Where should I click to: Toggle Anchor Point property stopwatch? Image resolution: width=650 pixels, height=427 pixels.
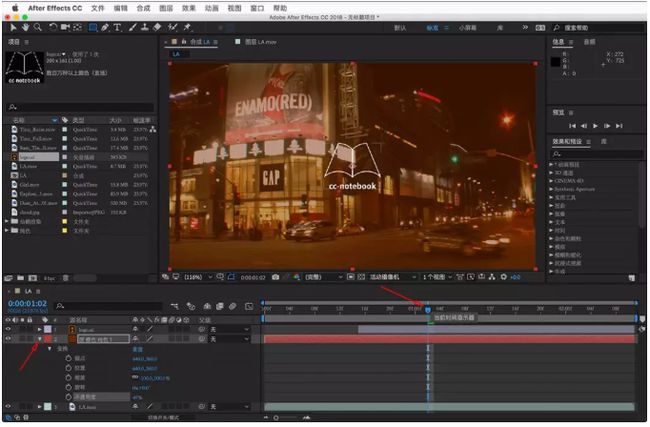[68, 358]
